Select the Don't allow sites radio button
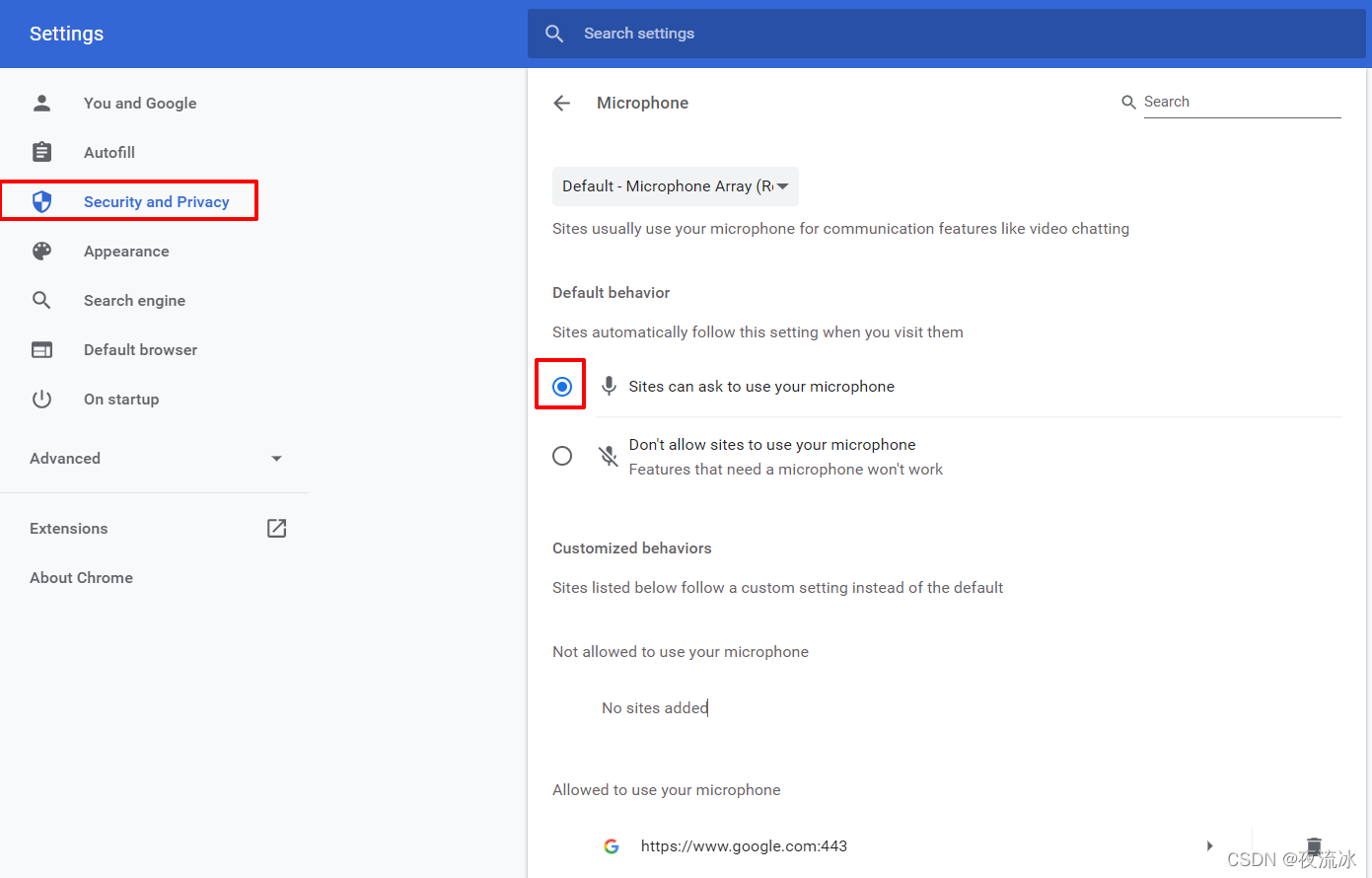The image size is (1372, 878). point(562,456)
